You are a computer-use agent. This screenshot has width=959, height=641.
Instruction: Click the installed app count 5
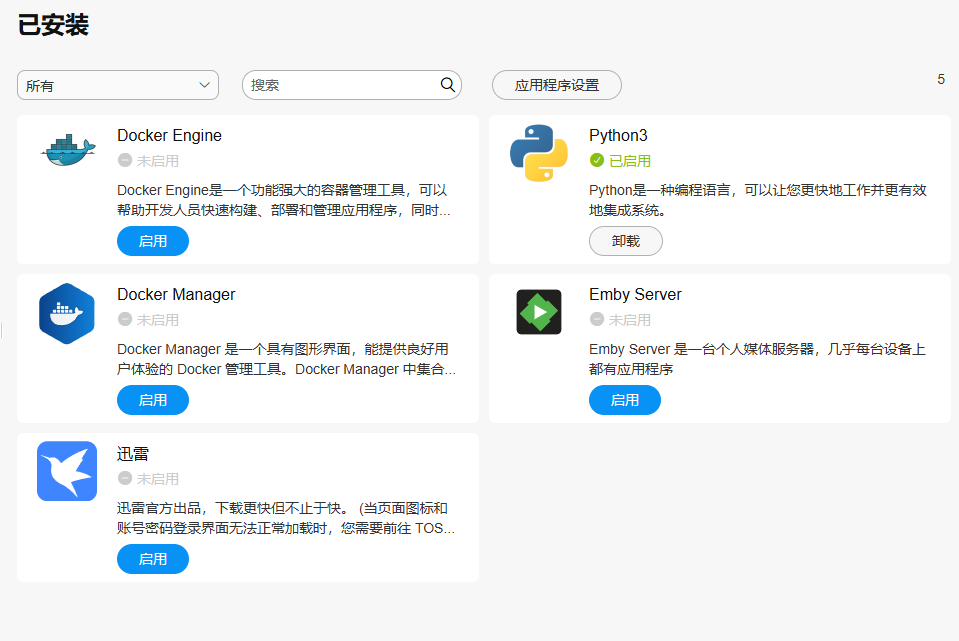(941, 80)
